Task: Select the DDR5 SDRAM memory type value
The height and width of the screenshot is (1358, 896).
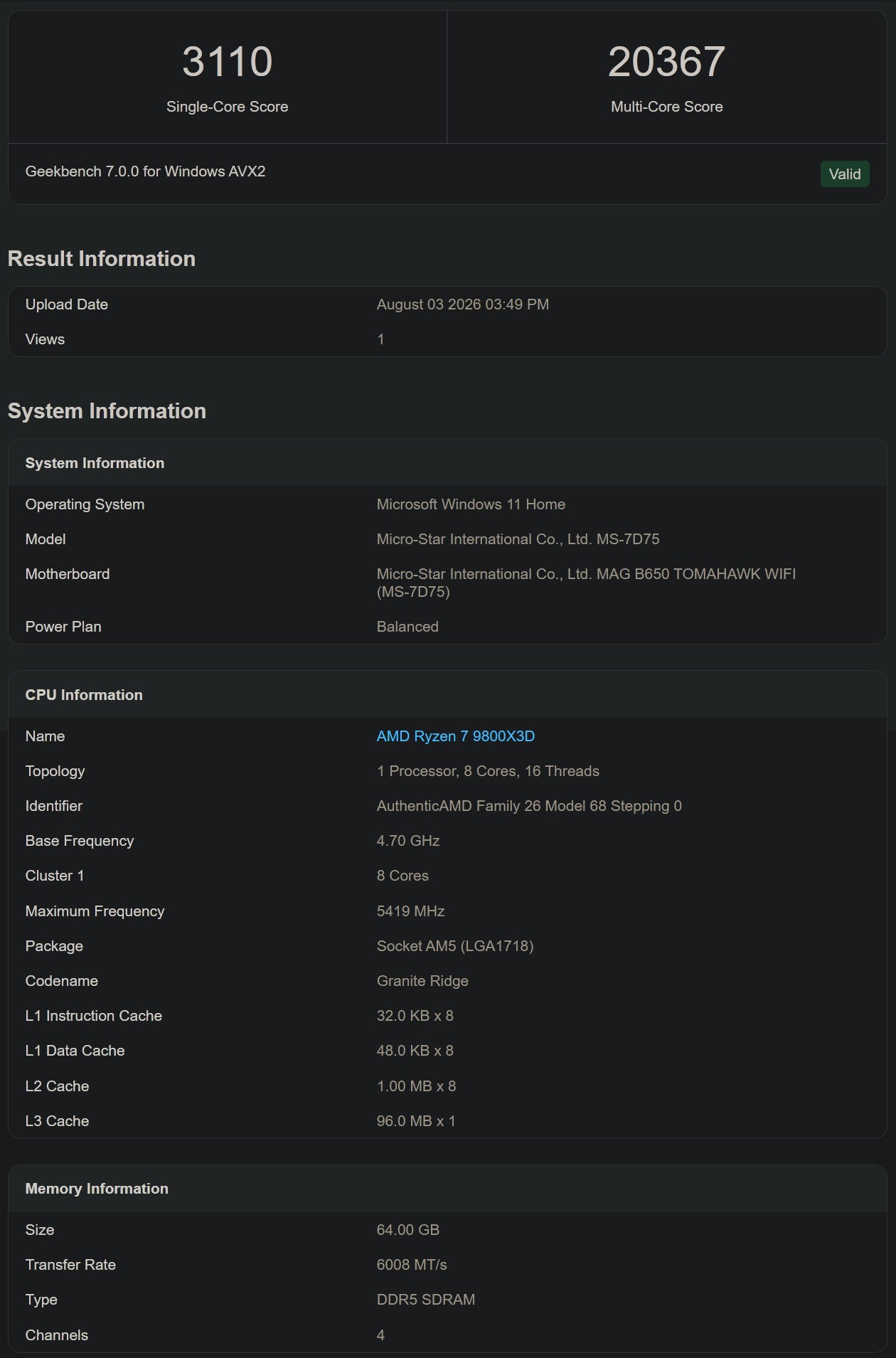Action: point(425,1300)
